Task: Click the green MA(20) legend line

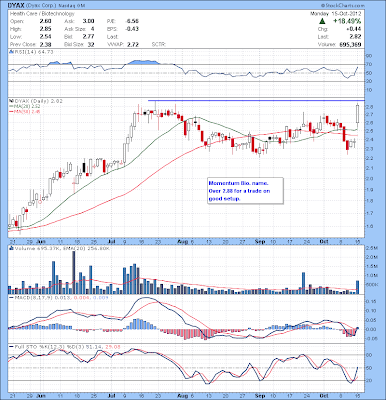Action: [11, 106]
